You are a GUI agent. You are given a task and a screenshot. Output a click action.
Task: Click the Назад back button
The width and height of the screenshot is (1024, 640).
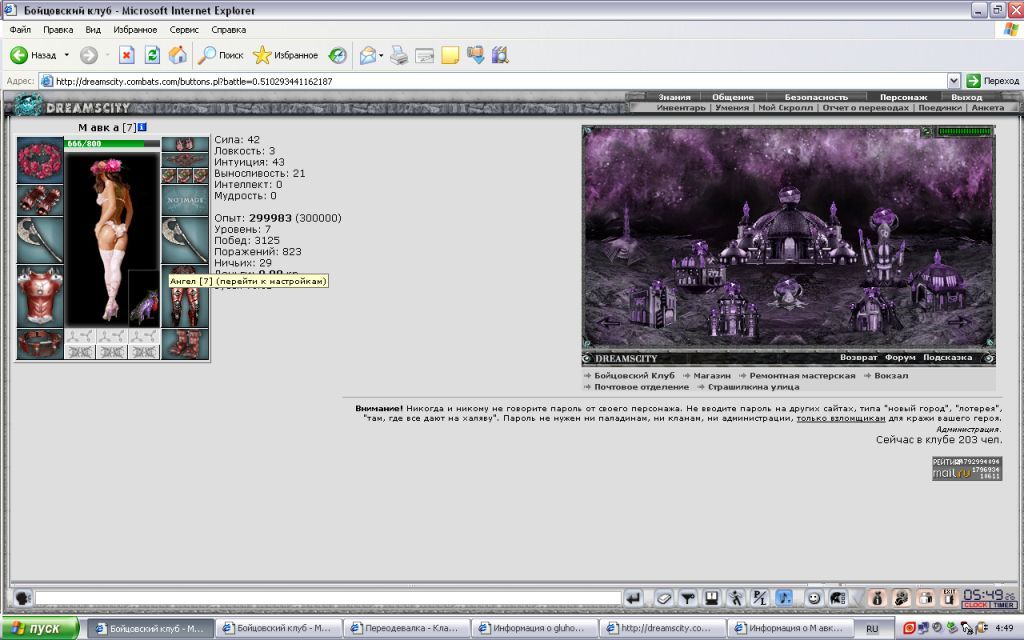34,56
